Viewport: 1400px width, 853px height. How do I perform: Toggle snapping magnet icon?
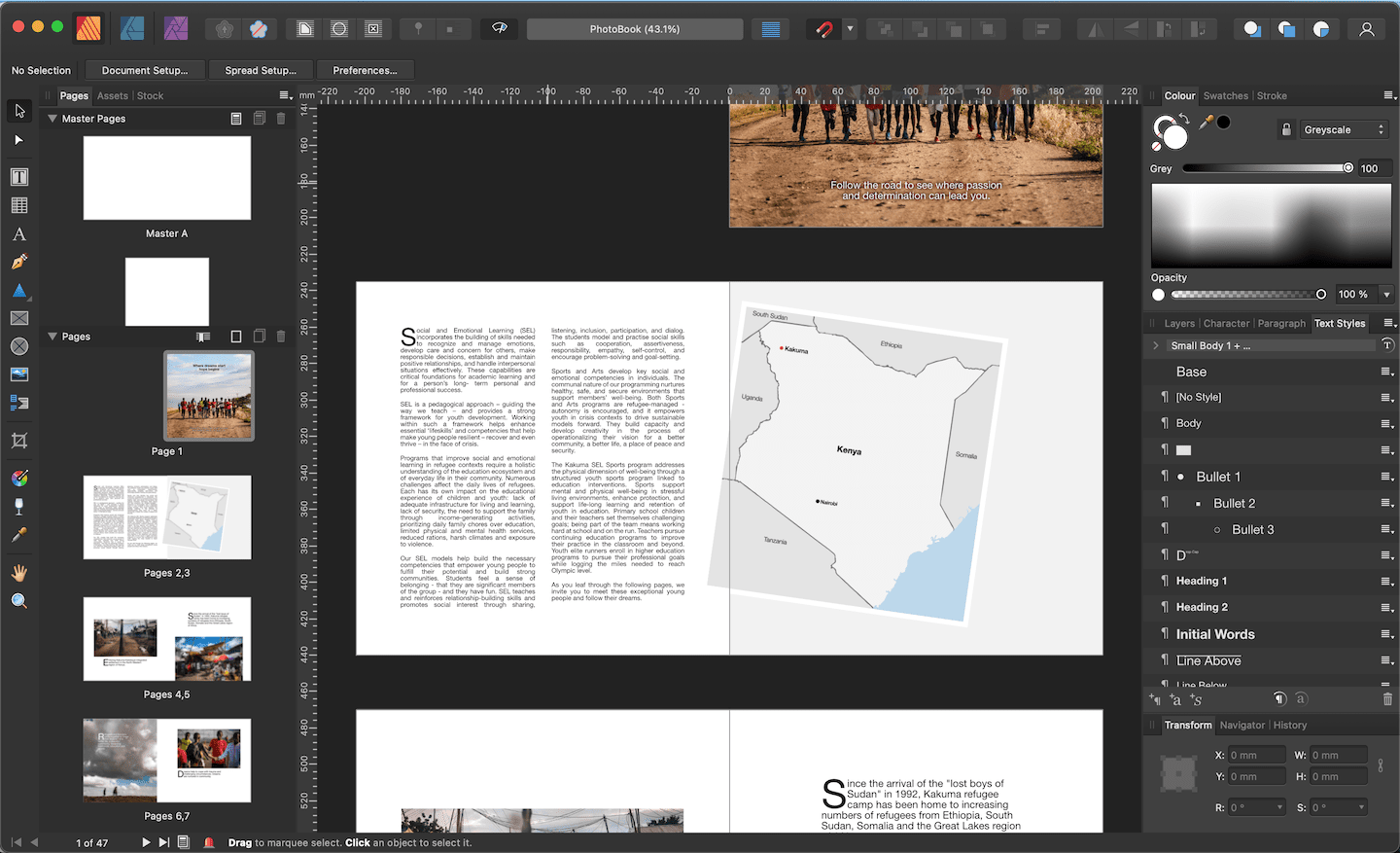pos(823,29)
